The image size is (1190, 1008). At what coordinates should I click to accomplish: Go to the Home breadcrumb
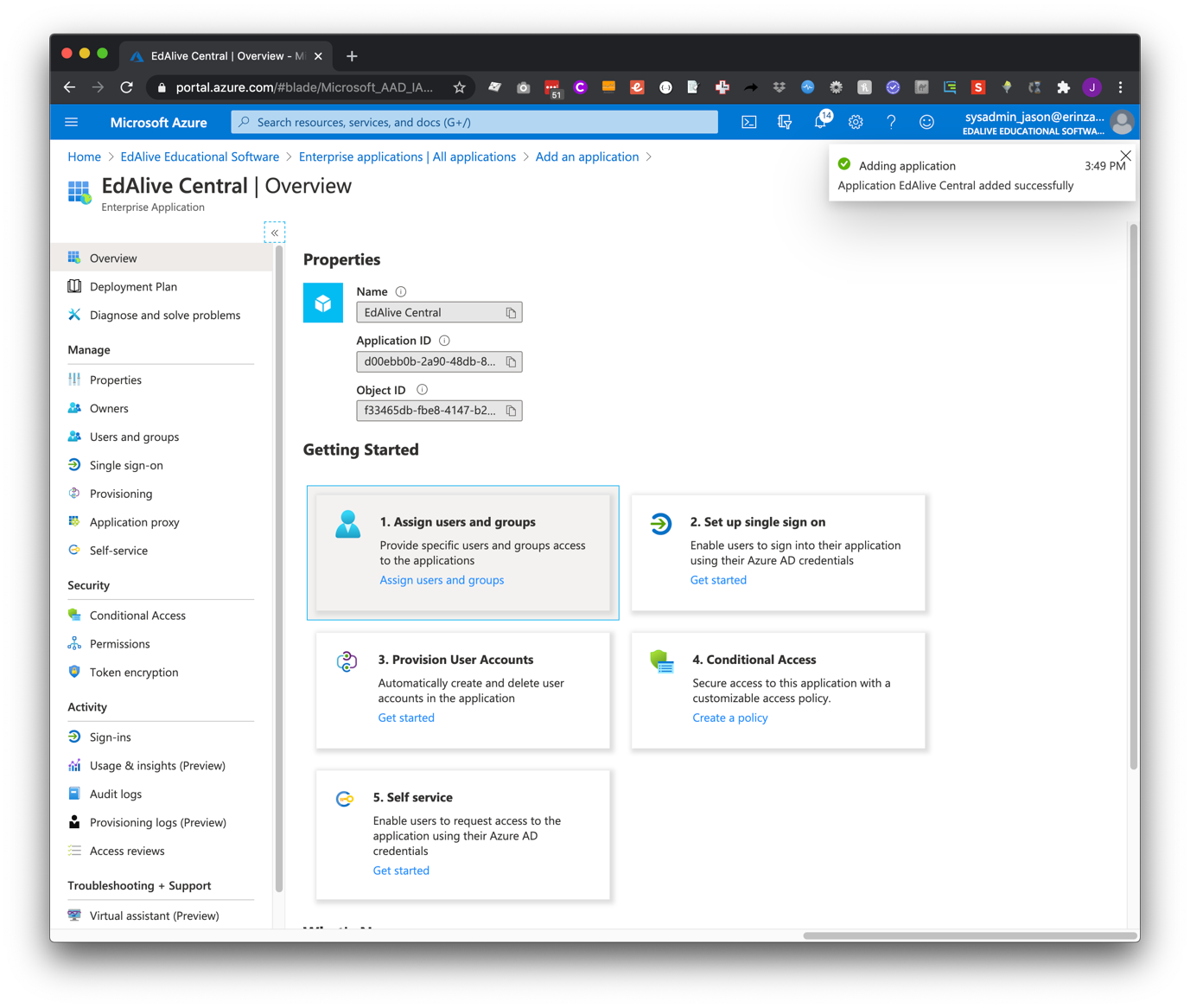tap(85, 156)
